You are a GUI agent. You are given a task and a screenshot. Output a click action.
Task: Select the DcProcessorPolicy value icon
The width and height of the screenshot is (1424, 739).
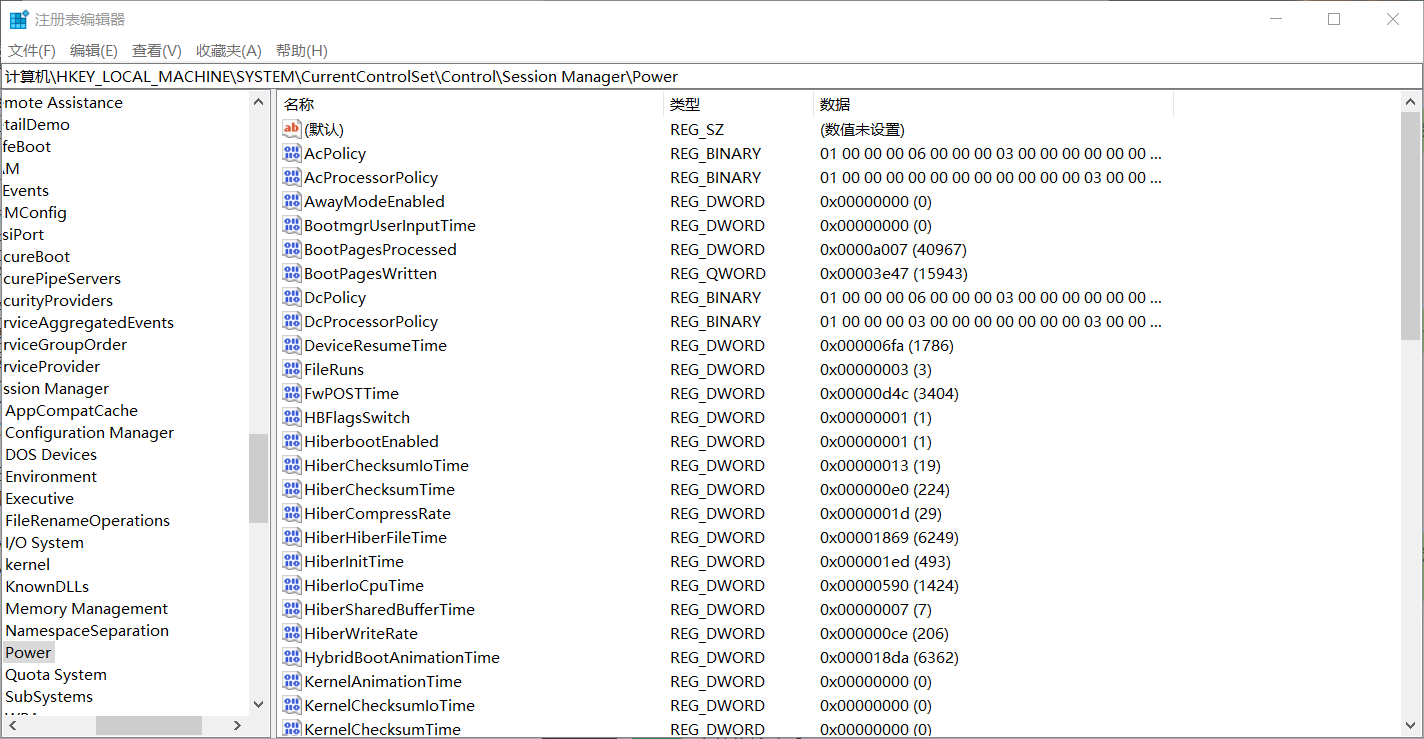(292, 321)
